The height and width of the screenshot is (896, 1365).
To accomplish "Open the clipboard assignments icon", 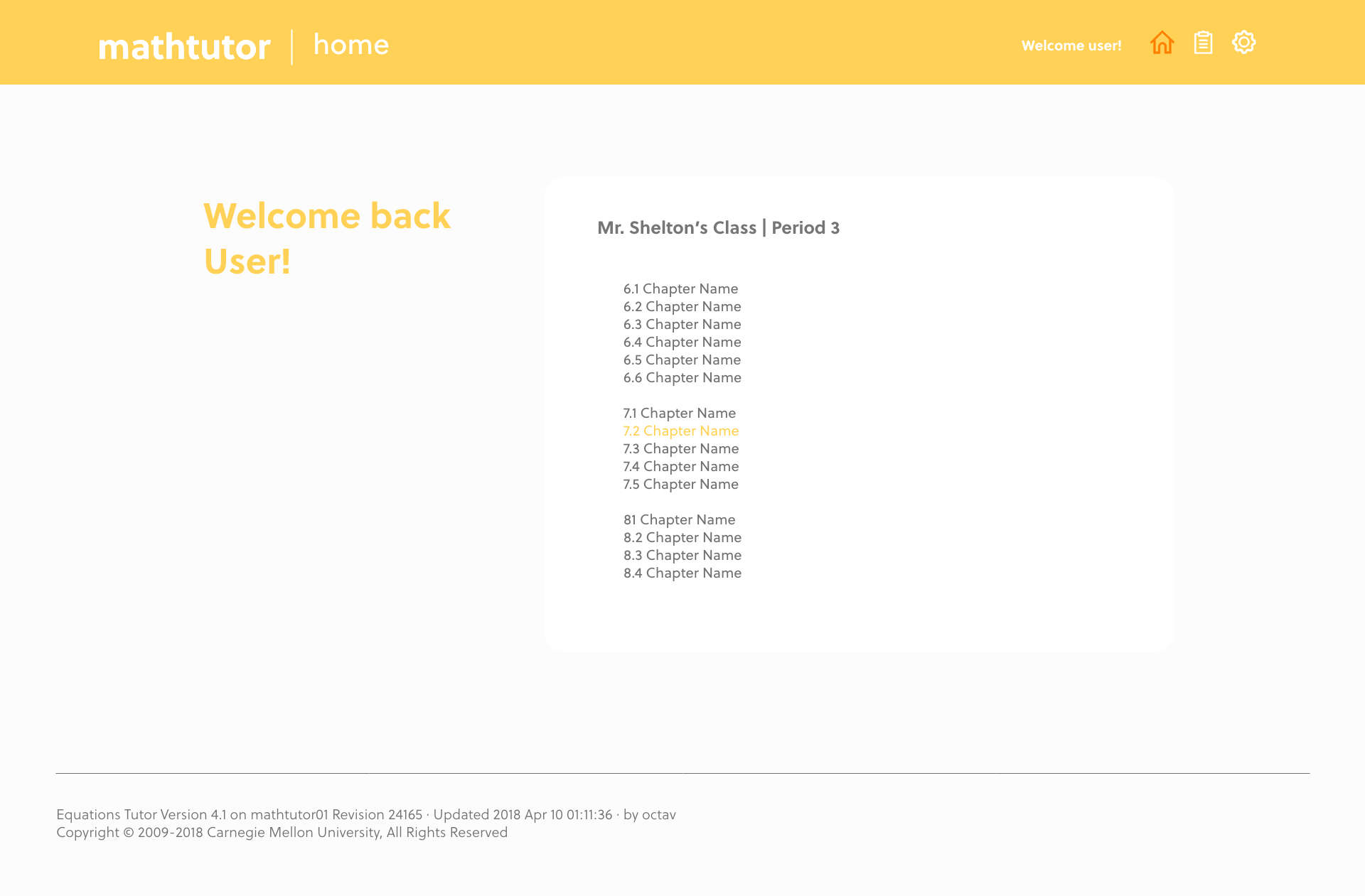I will [x=1203, y=43].
